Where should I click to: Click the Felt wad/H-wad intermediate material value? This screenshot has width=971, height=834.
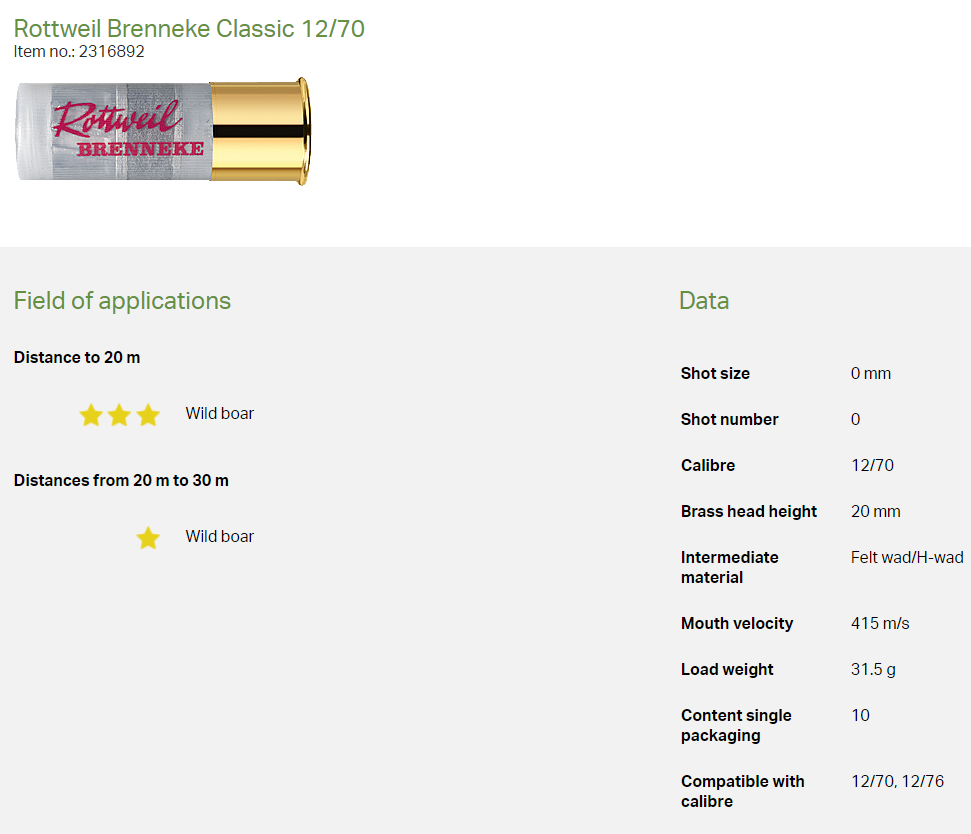point(906,558)
